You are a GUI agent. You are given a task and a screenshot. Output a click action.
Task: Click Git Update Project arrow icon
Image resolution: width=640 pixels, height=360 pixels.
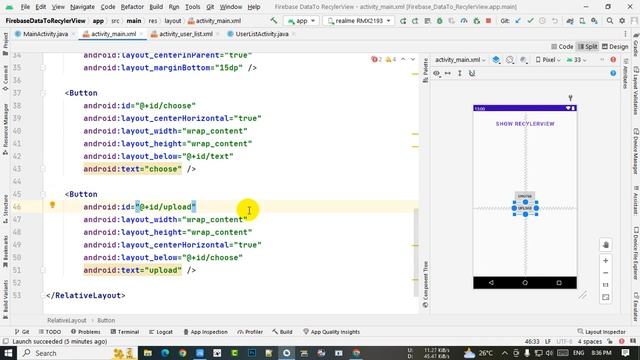click(518, 21)
